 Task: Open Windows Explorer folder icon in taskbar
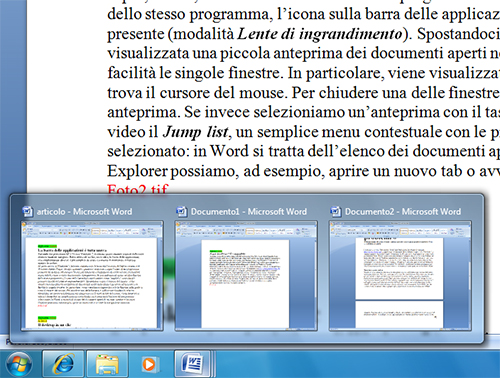coord(107,363)
